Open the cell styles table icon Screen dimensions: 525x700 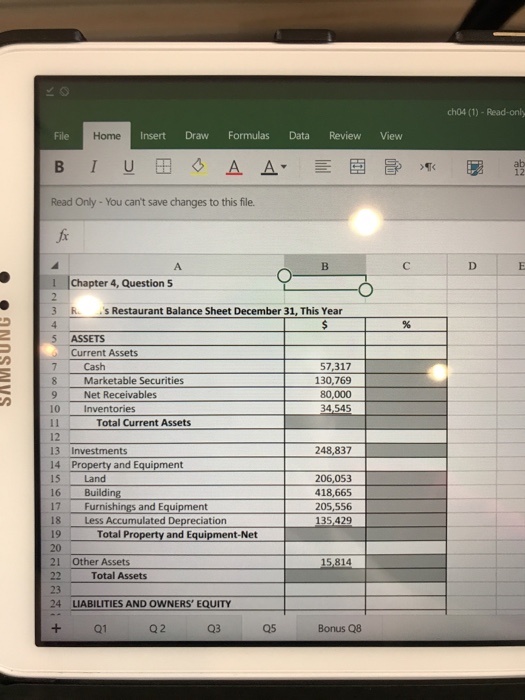point(475,168)
